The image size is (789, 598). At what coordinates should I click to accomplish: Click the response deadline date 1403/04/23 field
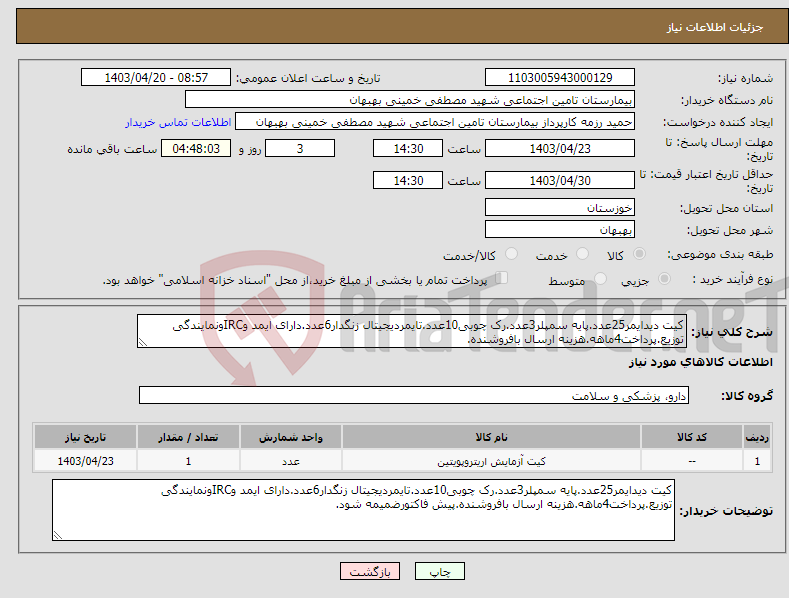click(560, 148)
